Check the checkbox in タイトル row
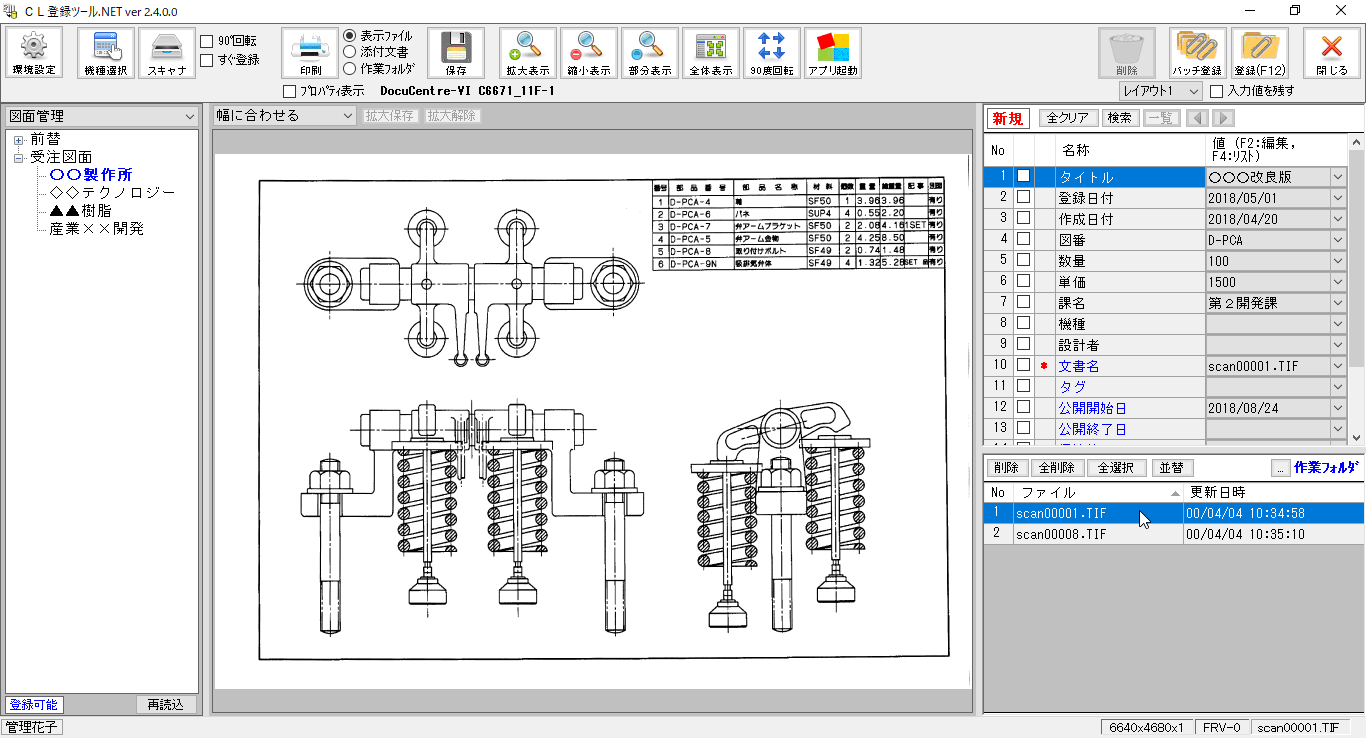Image resolution: width=1366 pixels, height=738 pixels. [1023, 176]
